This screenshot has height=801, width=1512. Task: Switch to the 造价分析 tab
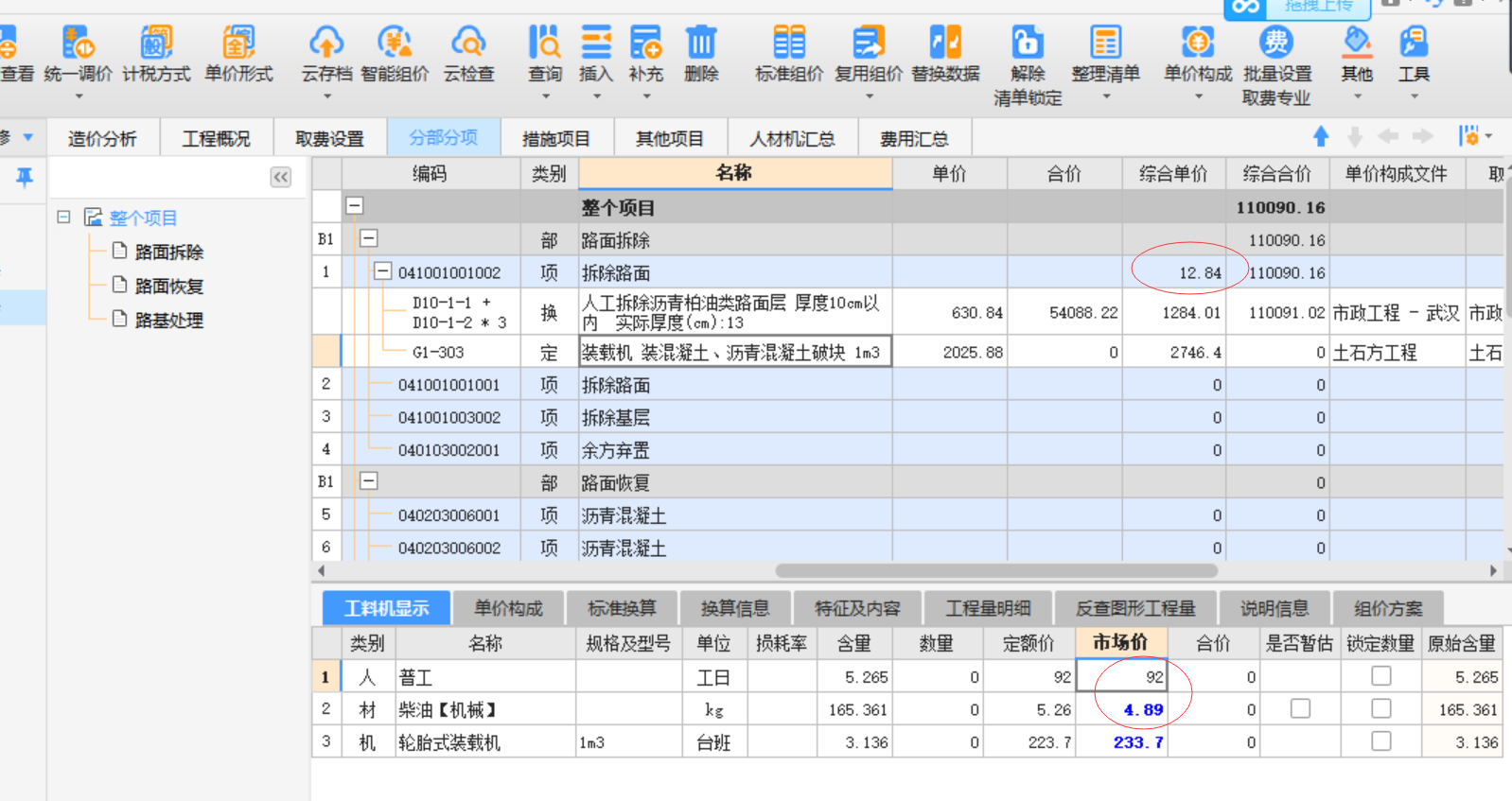(x=102, y=139)
